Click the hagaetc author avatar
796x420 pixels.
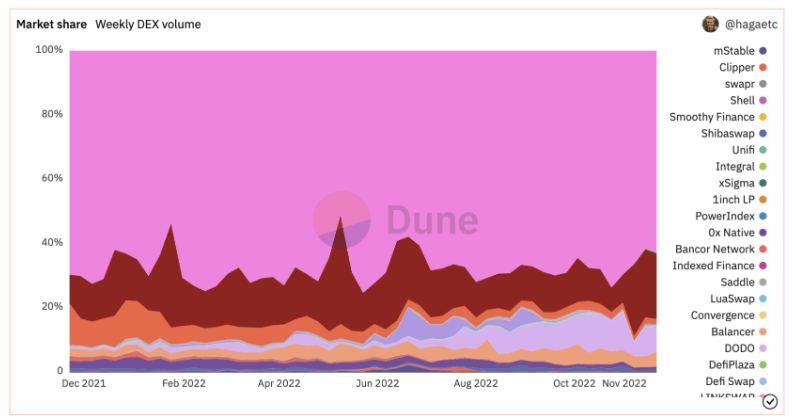coord(710,24)
